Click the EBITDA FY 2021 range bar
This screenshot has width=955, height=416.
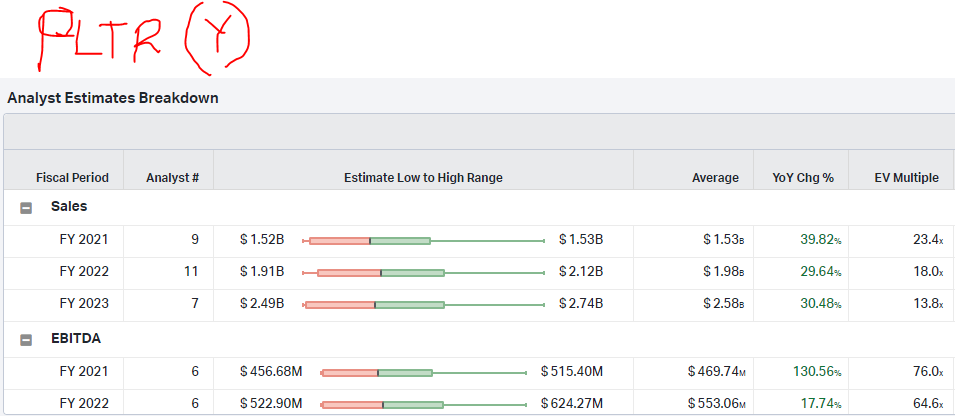423,373
